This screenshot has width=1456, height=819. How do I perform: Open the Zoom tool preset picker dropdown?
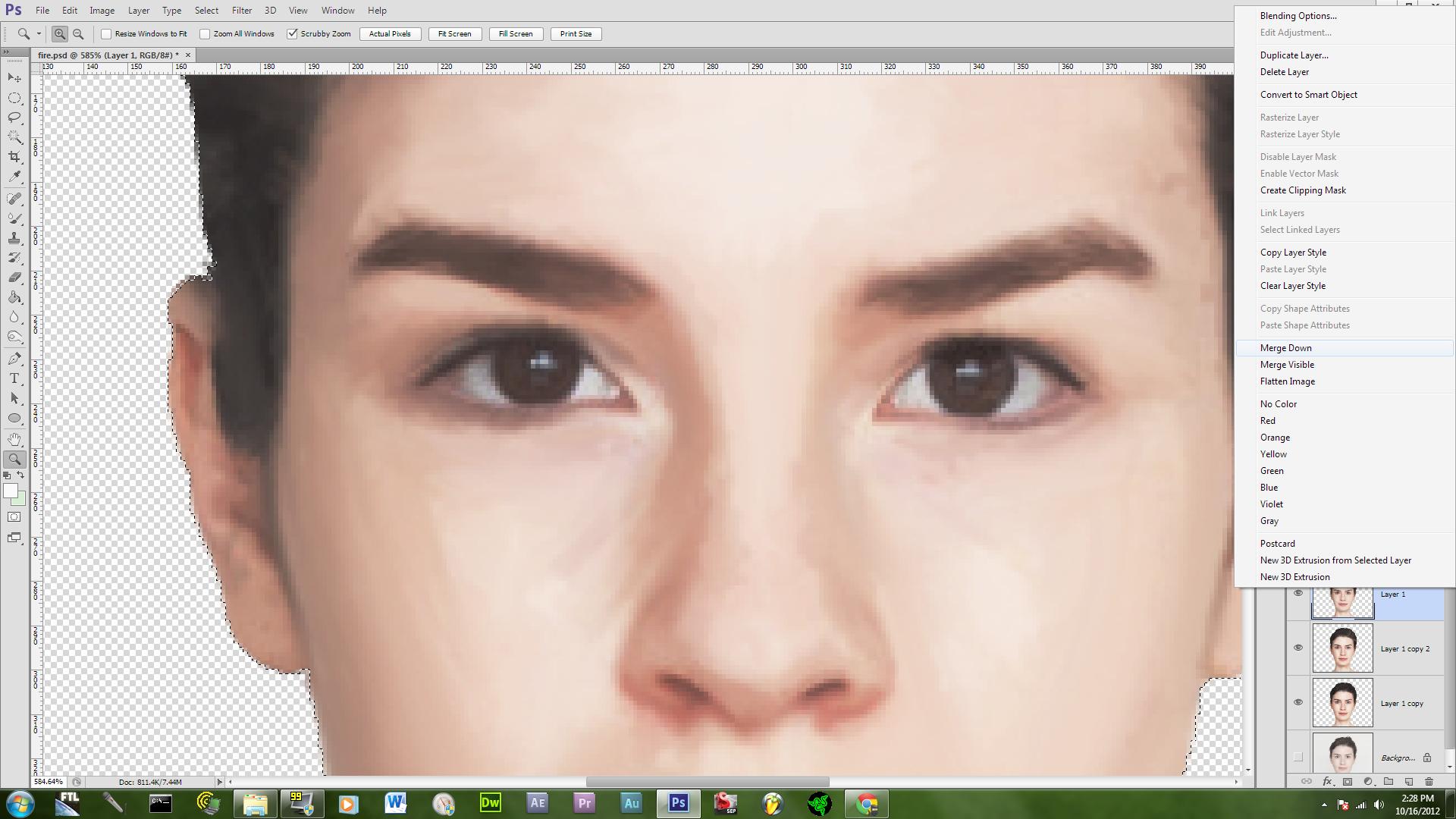click(x=39, y=33)
